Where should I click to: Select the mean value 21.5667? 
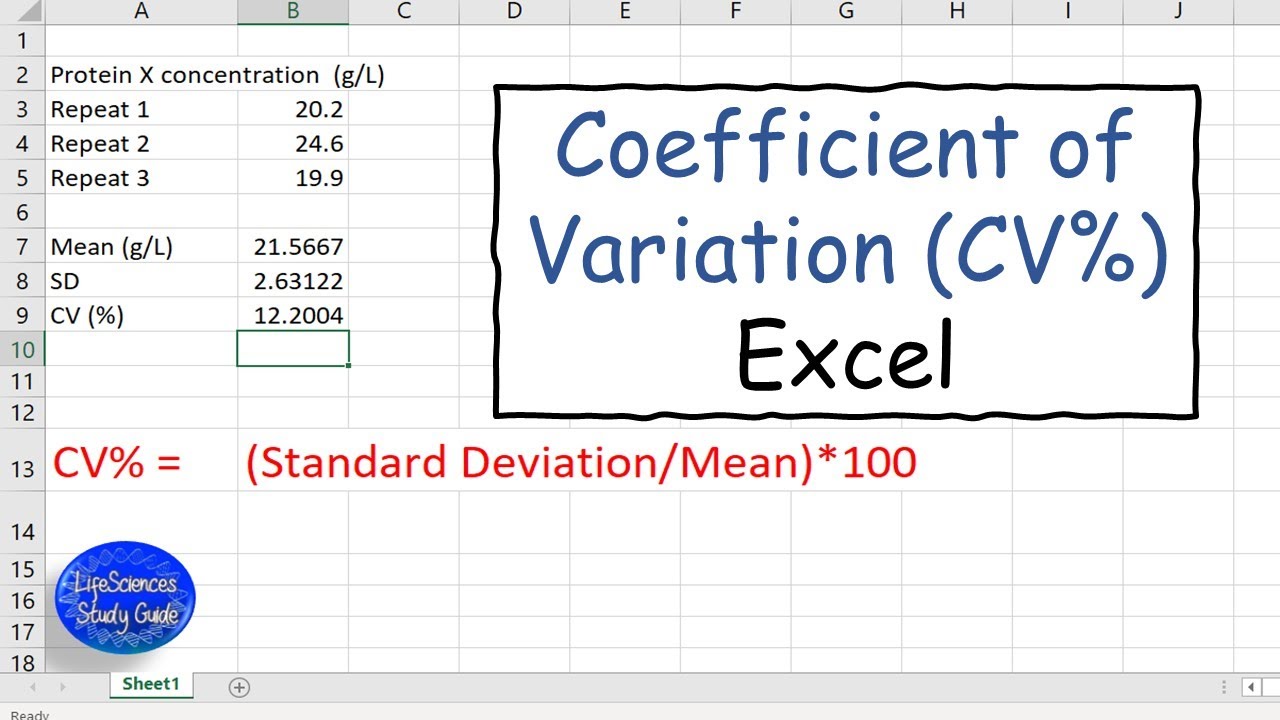coord(293,246)
